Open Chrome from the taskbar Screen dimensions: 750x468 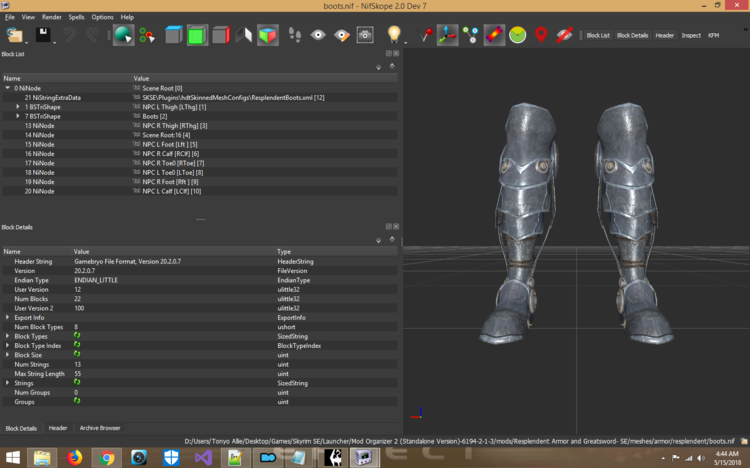pos(107,458)
